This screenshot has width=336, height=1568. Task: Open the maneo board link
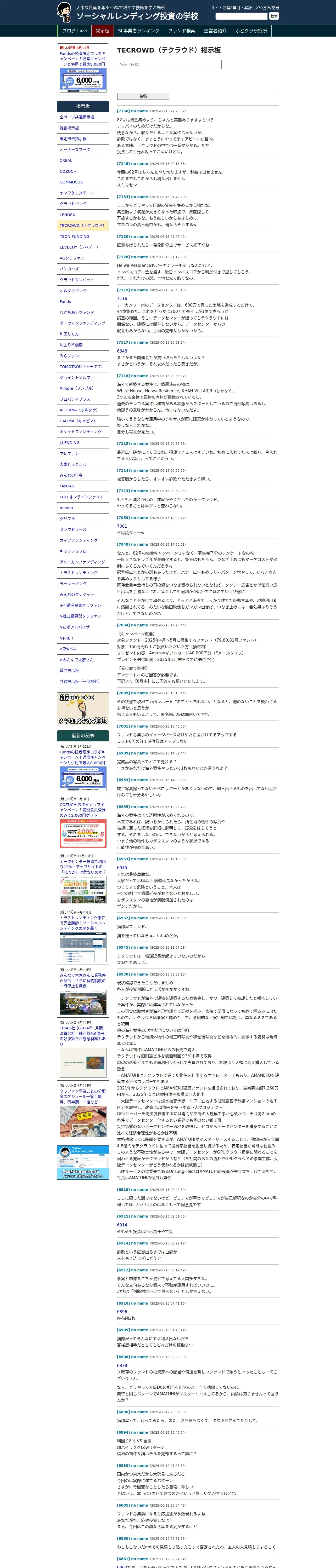[x=83, y=508]
